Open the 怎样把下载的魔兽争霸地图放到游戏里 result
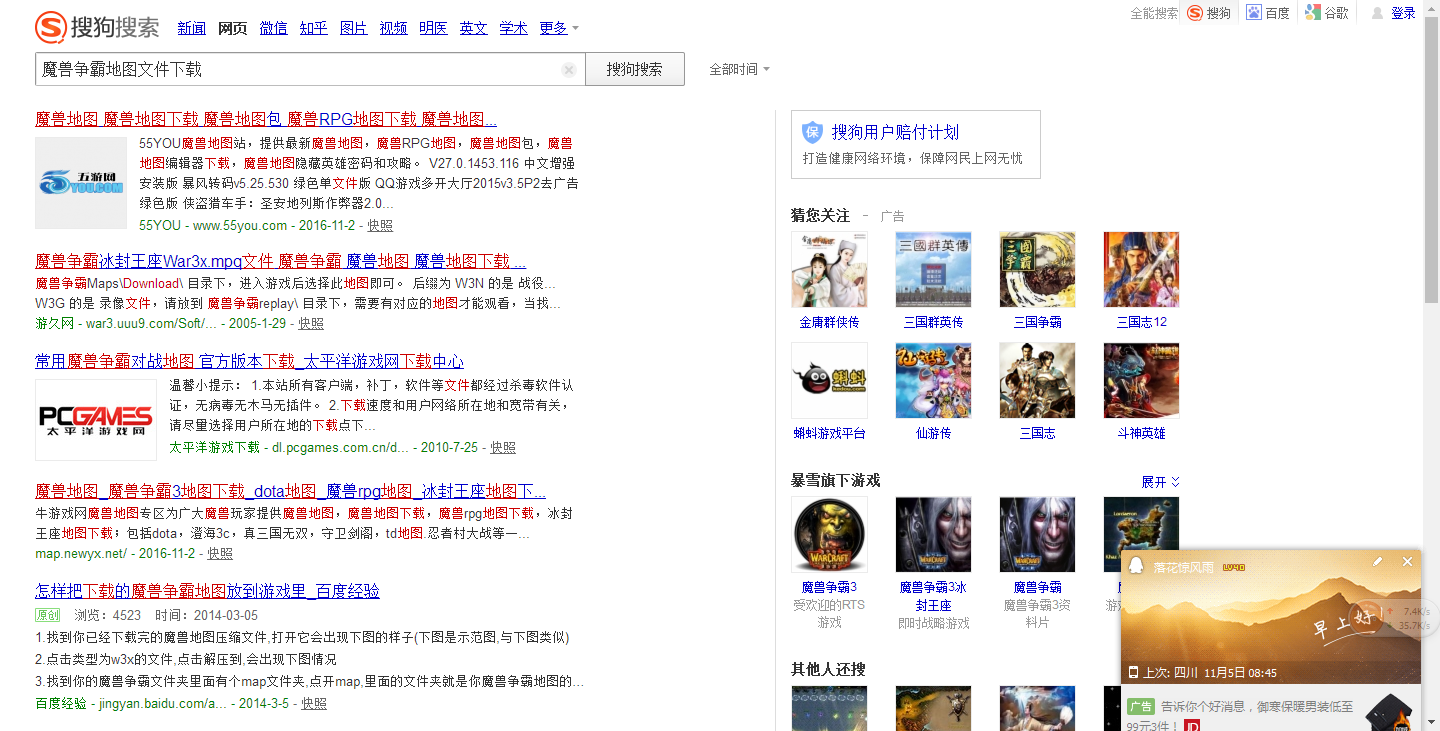1440x731 pixels. [207, 591]
